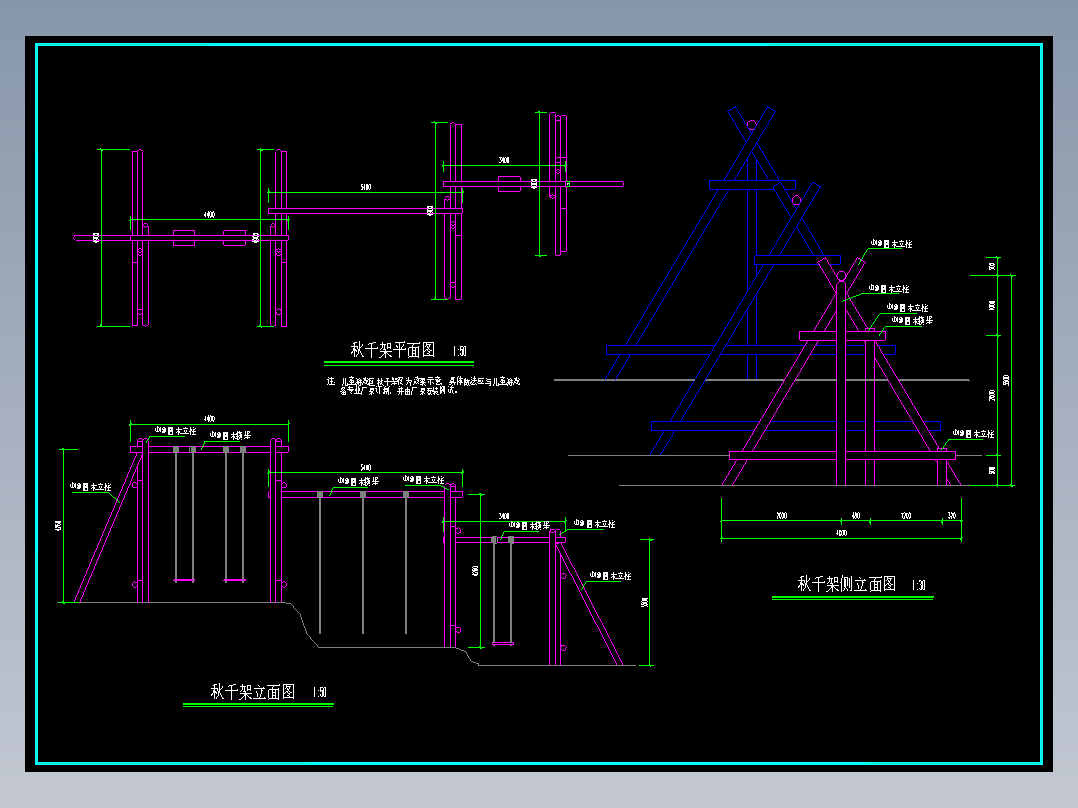Click the scale label next to 秋千架立面图
The height and width of the screenshot is (808, 1078).
(x=319, y=692)
